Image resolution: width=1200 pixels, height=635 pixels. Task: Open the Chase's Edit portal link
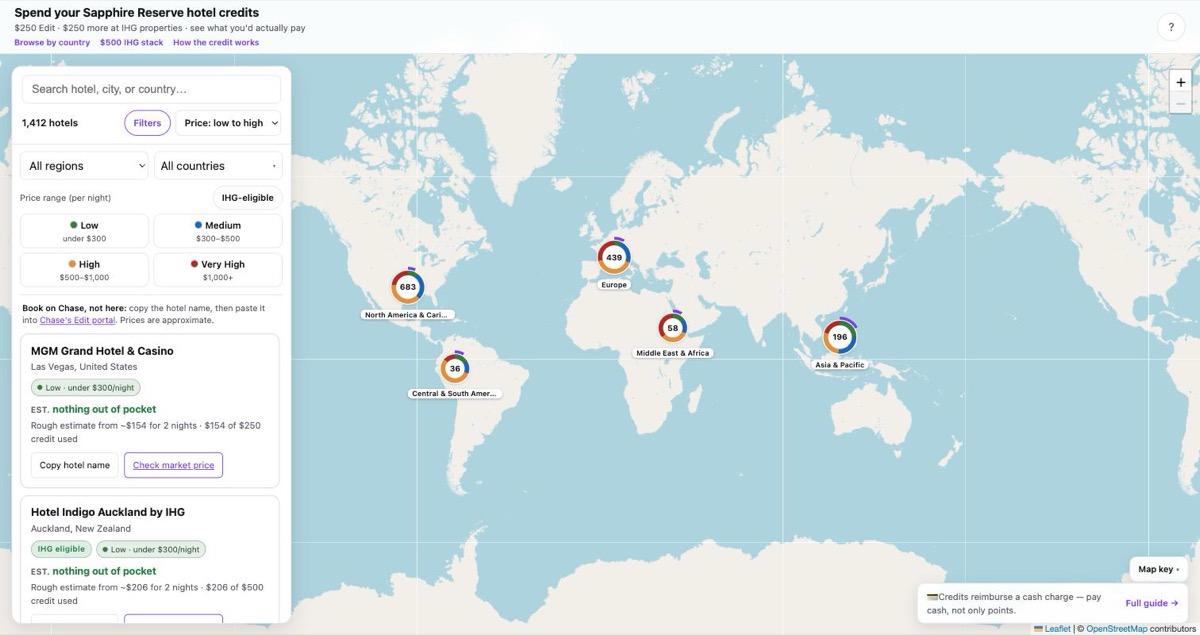tap(77, 320)
